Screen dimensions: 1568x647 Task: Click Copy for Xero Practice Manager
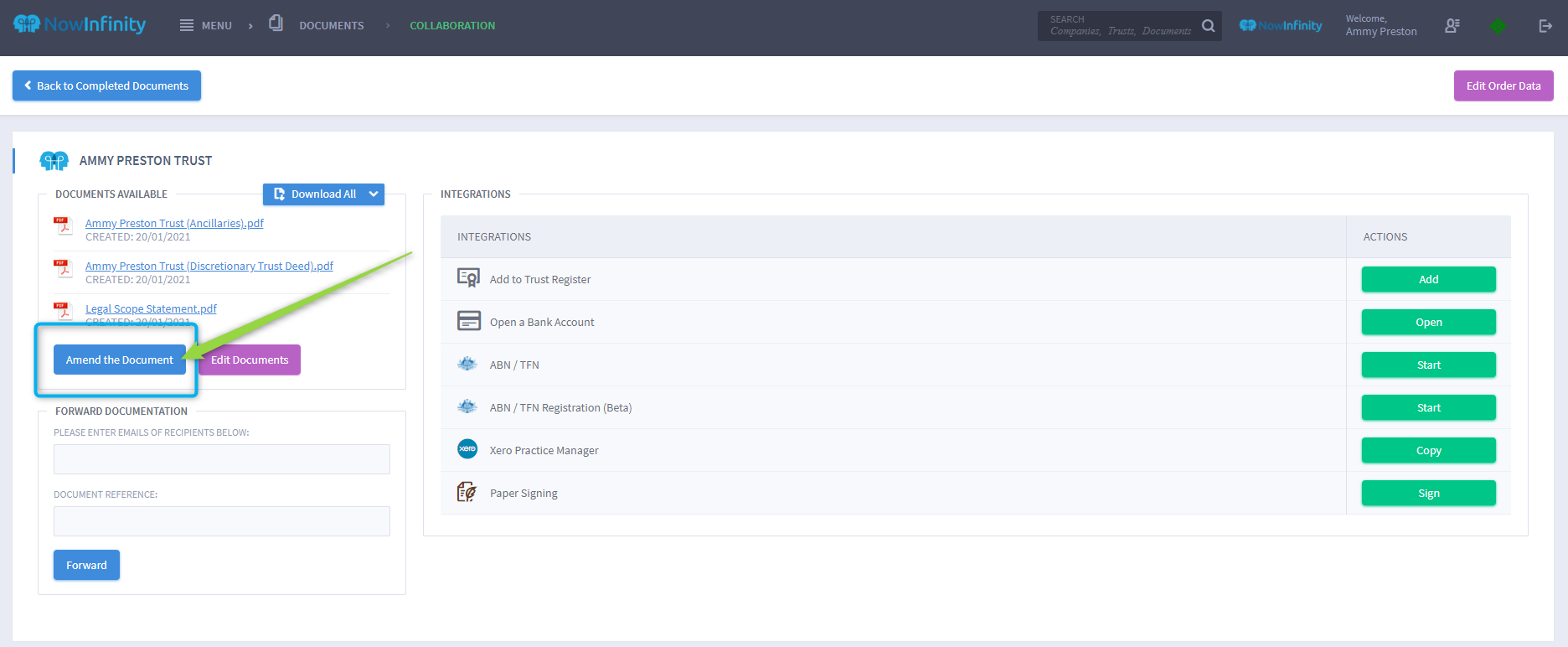point(1428,450)
